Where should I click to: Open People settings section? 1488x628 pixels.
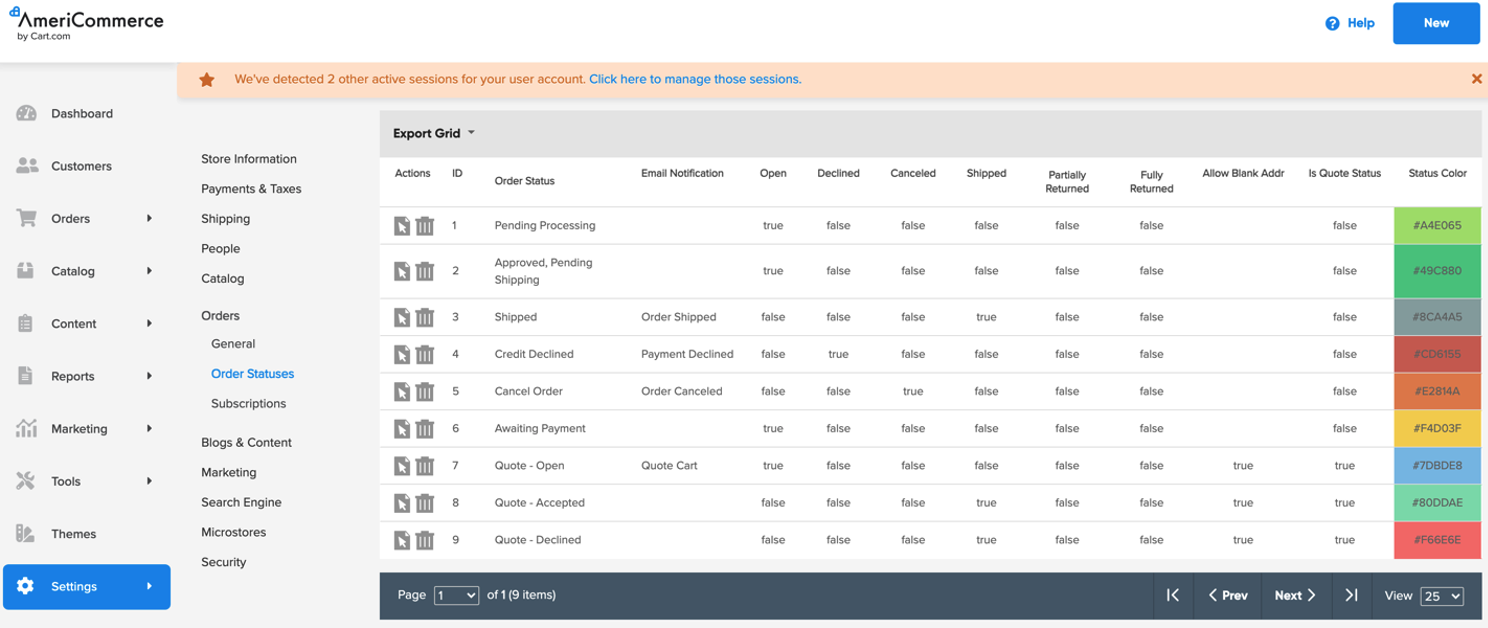point(221,249)
